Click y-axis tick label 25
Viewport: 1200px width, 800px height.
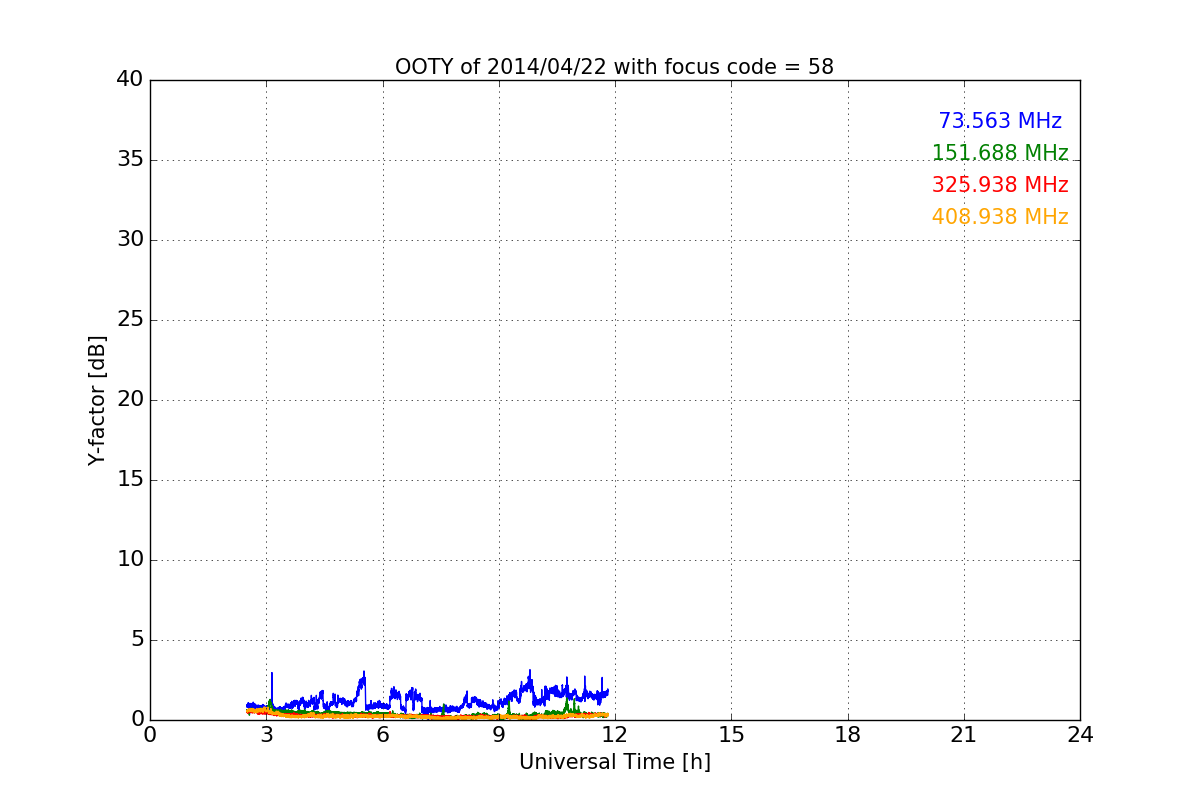[130, 319]
